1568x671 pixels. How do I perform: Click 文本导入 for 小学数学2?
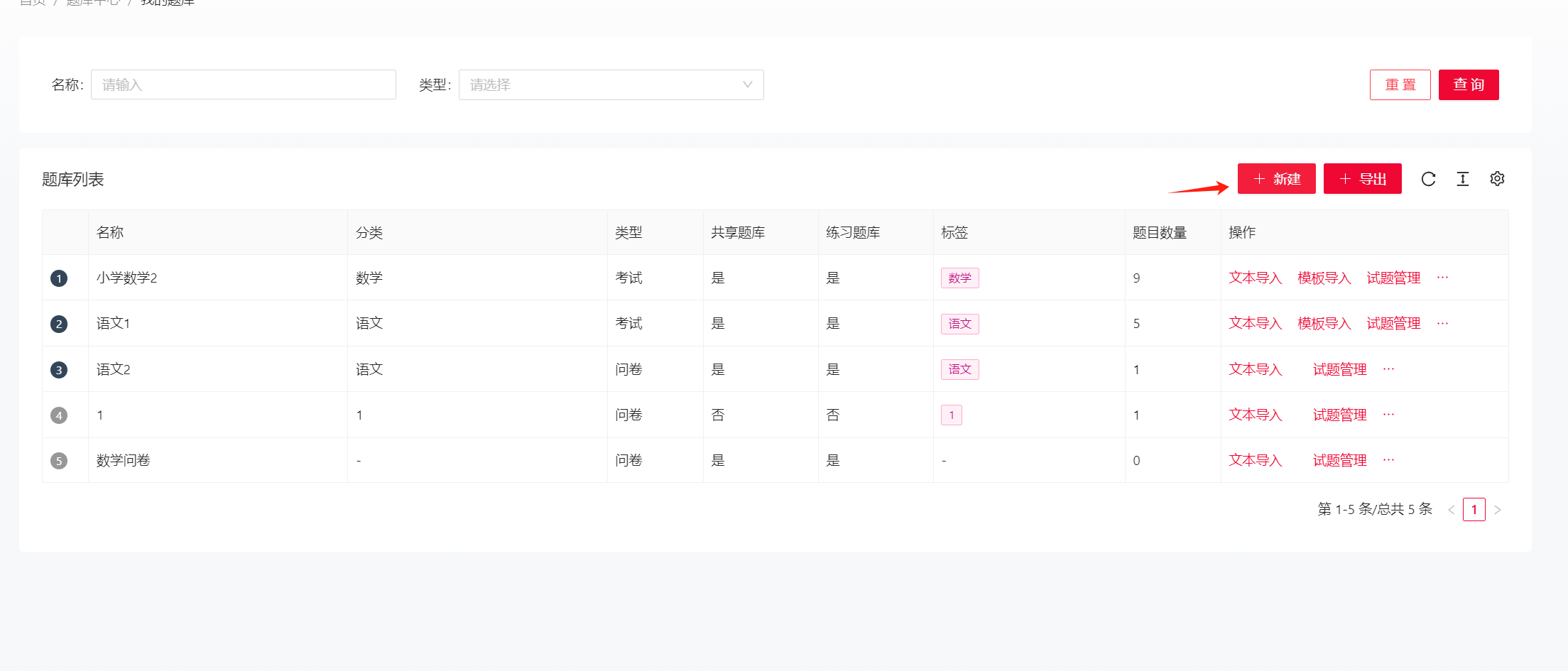(1256, 278)
